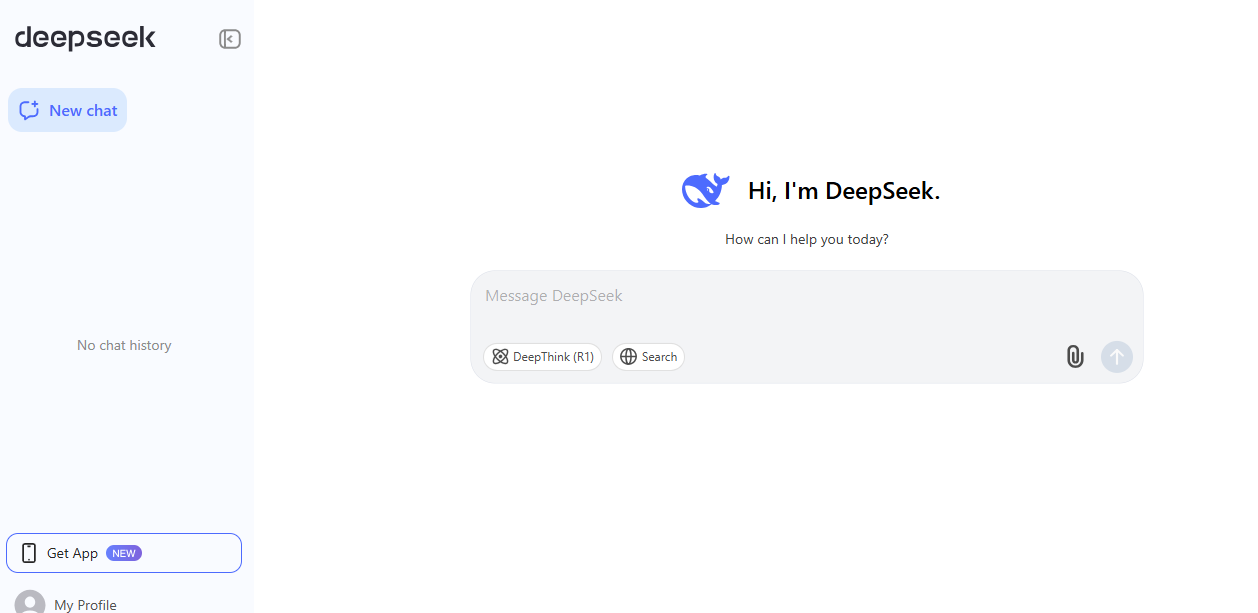
Task: Click the profile avatar icon
Action: coord(30,603)
